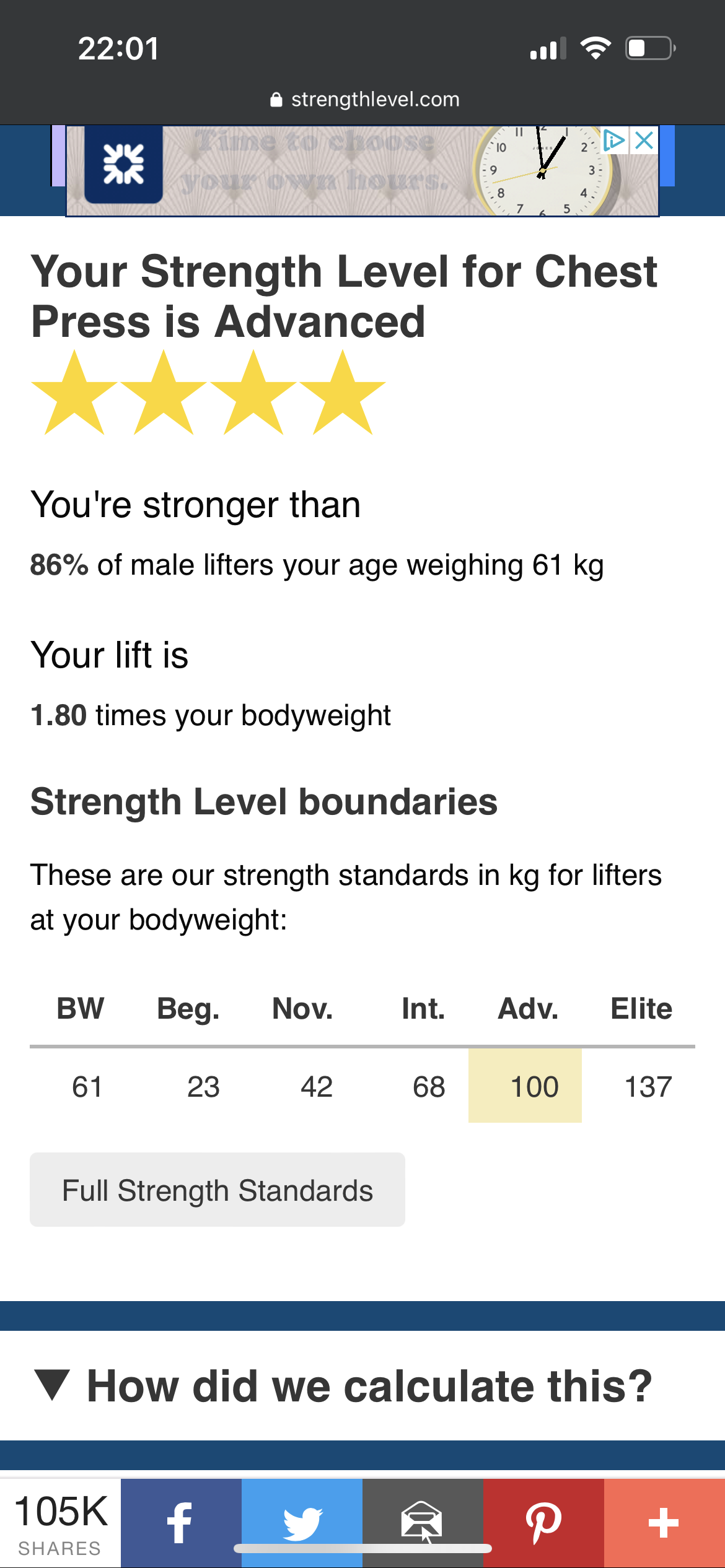The width and height of the screenshot is (725, 1568).
Task: Open more share options with plus icon
Action: pyautogui.click(x=664, y=1523)
